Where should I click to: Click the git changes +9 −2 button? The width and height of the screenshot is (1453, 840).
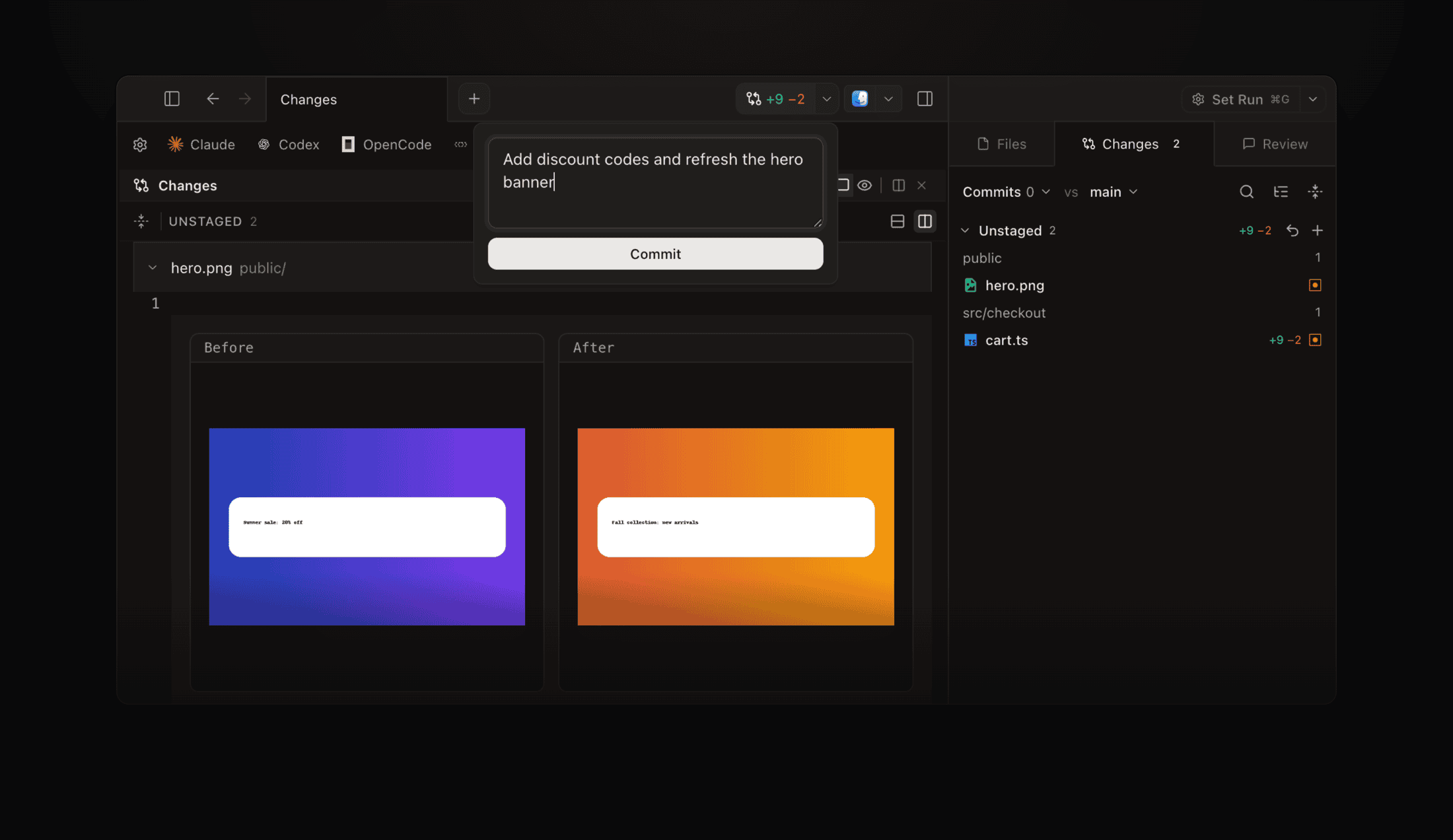coord(776,99)
